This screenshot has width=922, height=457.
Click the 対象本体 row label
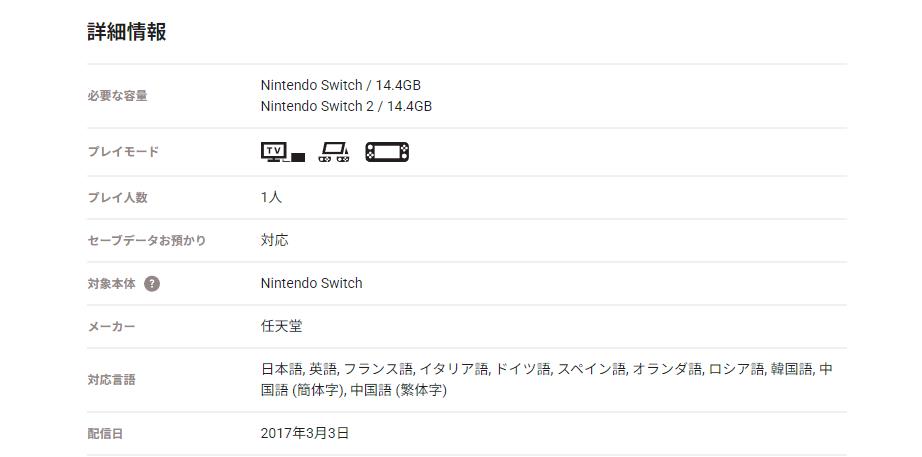pyautogui.click(x=111, y=284)
